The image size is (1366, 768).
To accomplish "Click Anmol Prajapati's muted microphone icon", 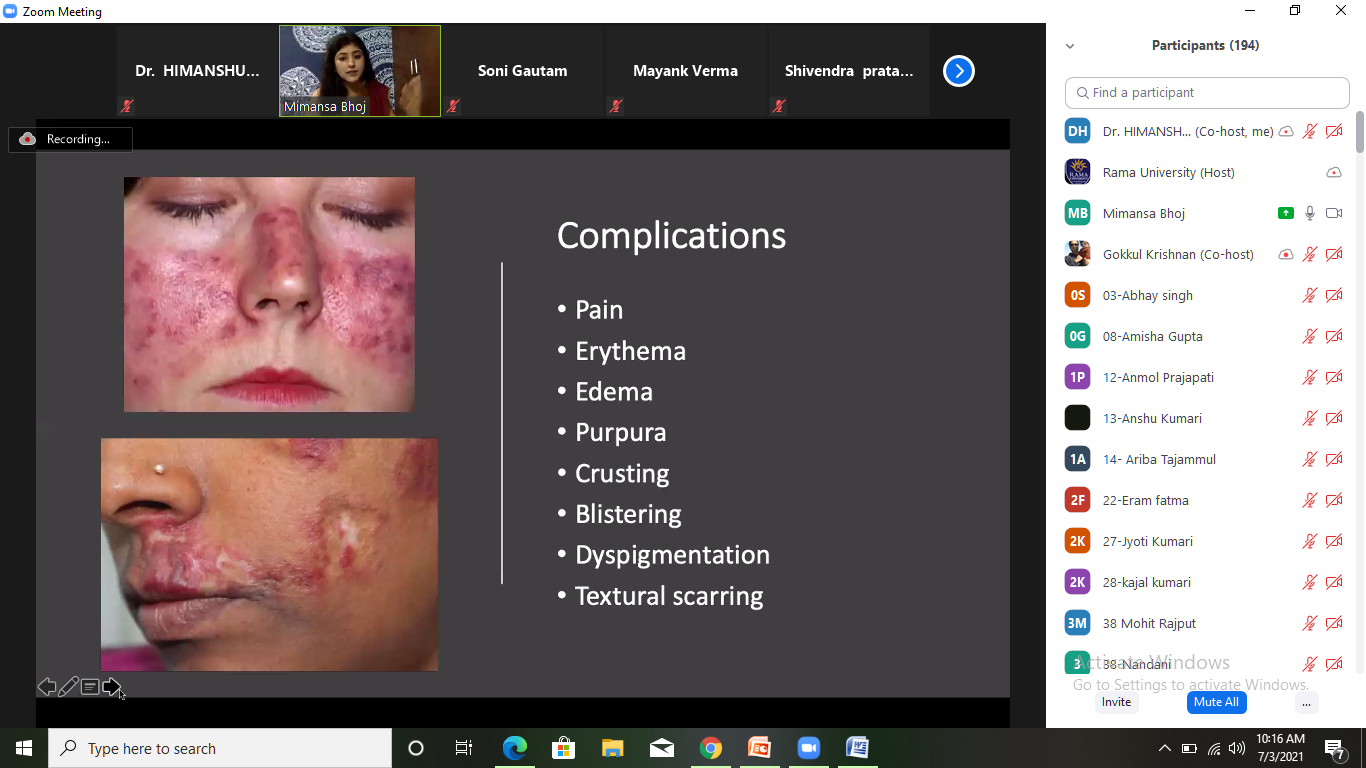I will [x=1309, y=377].
